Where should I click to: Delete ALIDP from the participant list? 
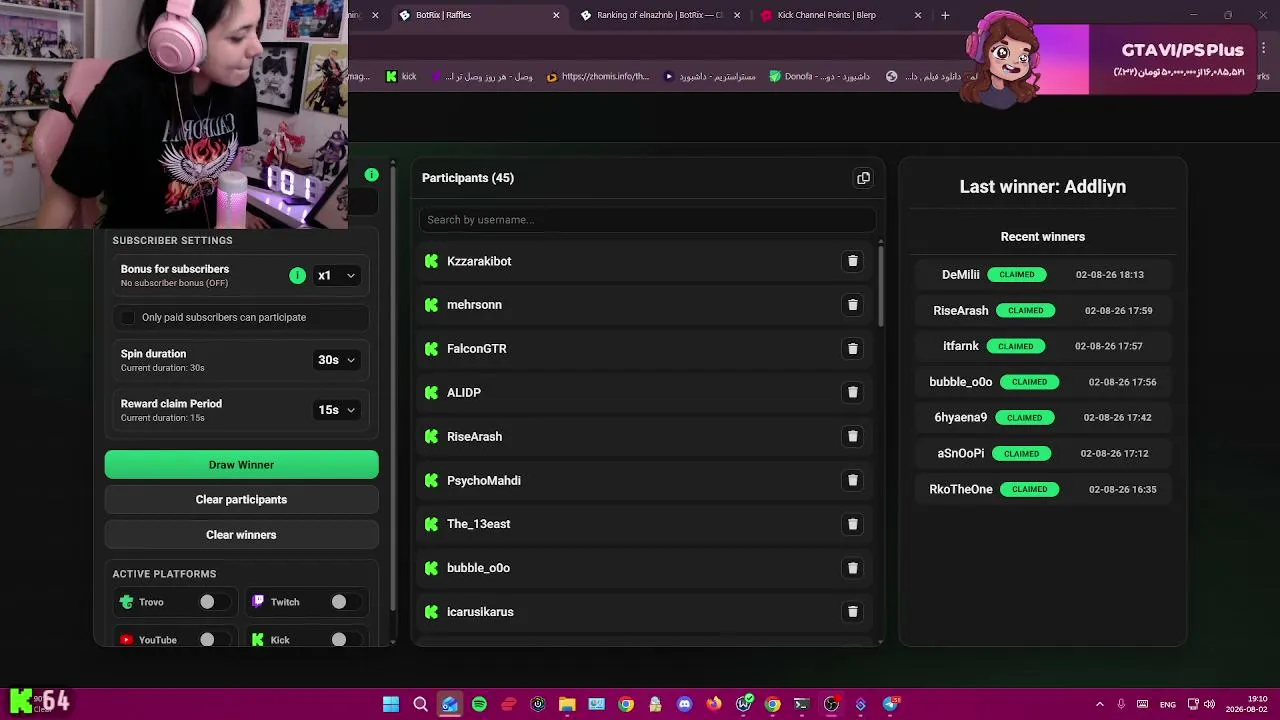tap(852, 392)
